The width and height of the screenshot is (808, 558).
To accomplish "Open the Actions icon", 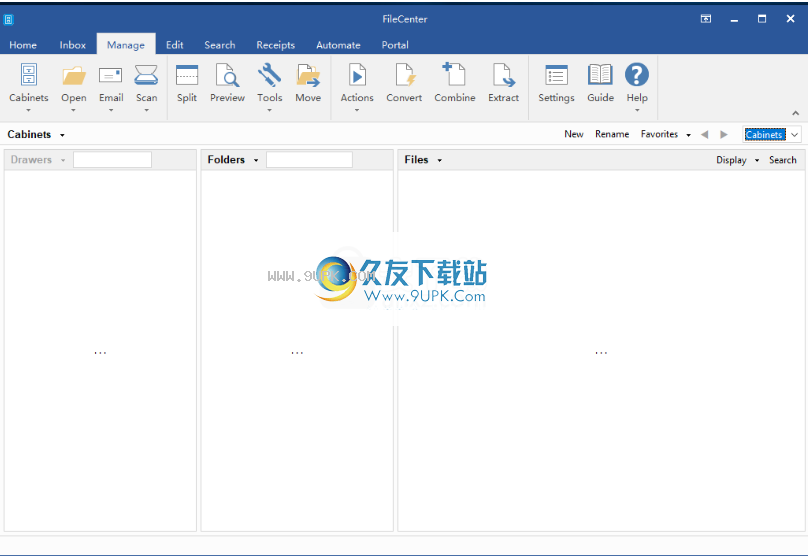I will coord(357,75).
